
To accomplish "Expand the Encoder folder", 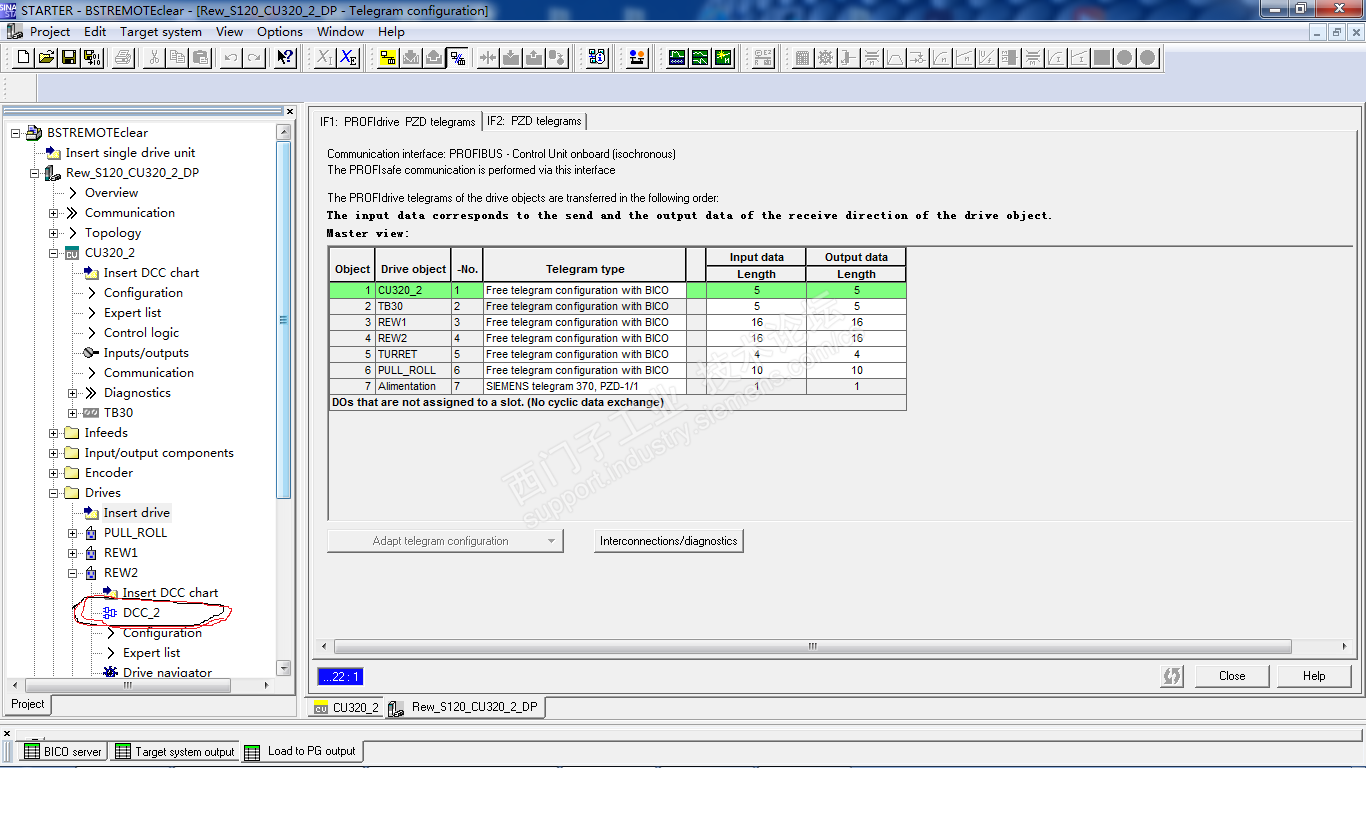I will point(54,473).
